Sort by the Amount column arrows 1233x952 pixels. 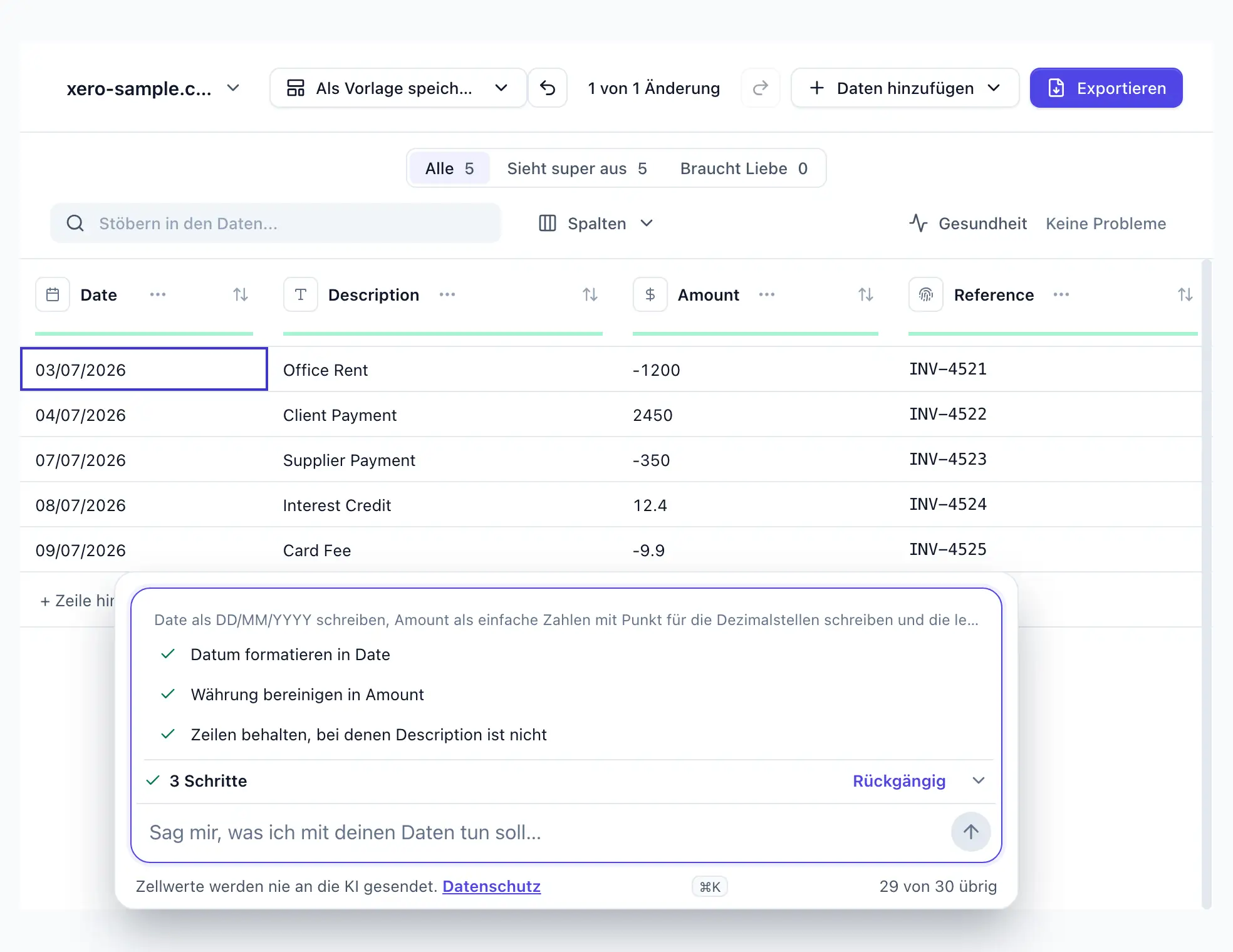pos(866,294)
